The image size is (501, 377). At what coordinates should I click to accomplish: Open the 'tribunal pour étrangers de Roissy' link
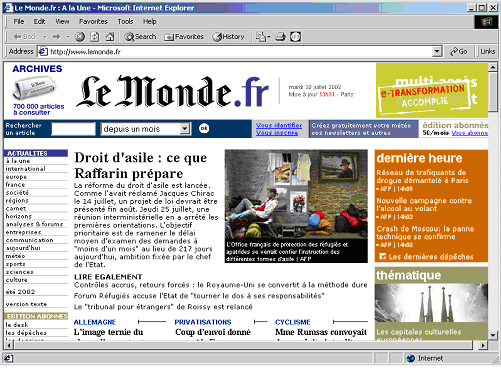click(x=163, y=307)
